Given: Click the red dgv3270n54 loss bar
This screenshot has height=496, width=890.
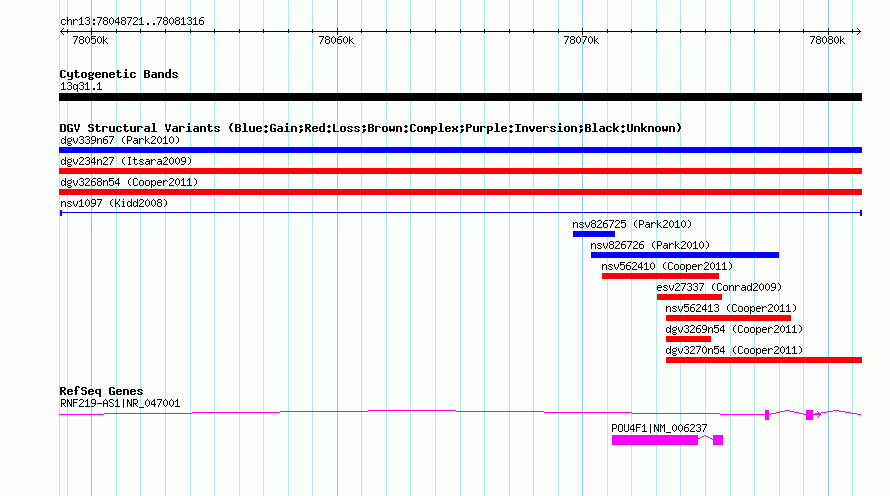Looking at the screenshot, I should click(764, 360).
